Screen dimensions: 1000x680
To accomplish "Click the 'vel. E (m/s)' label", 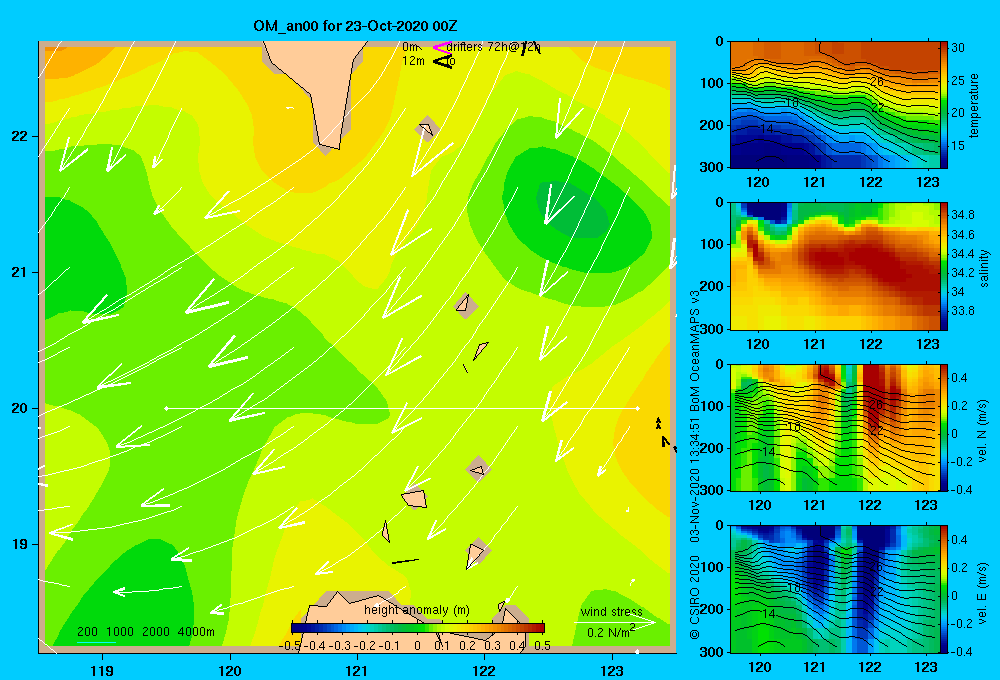I will (x=982, y=591).
